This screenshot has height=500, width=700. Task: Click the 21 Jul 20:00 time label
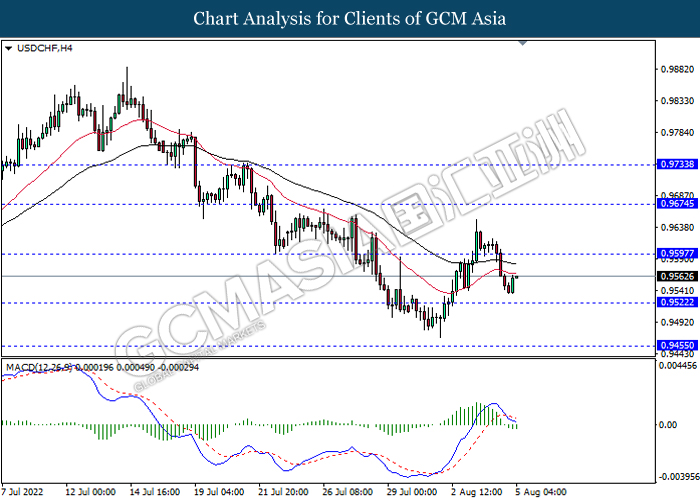pyautogui.click(x=283, y=492)
